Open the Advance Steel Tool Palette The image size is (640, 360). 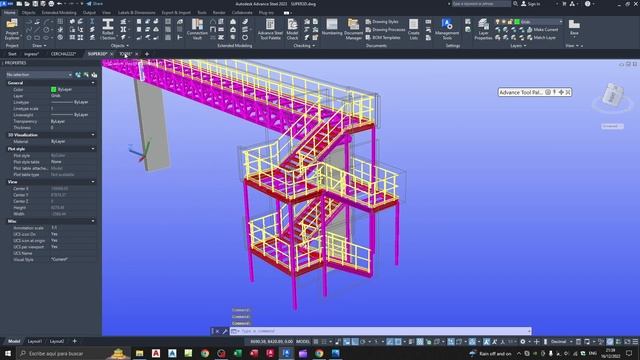[x=270, y=29]
